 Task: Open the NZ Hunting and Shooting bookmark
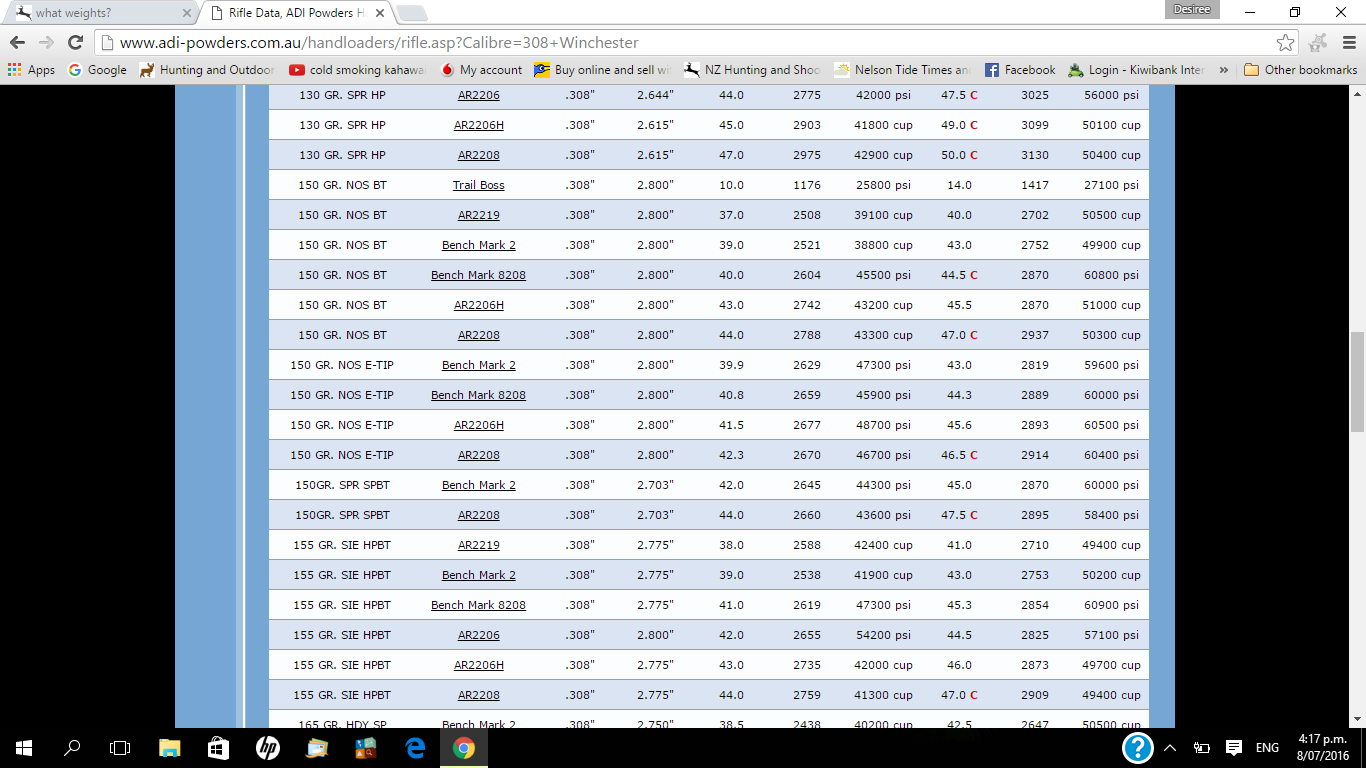(753, 70)
